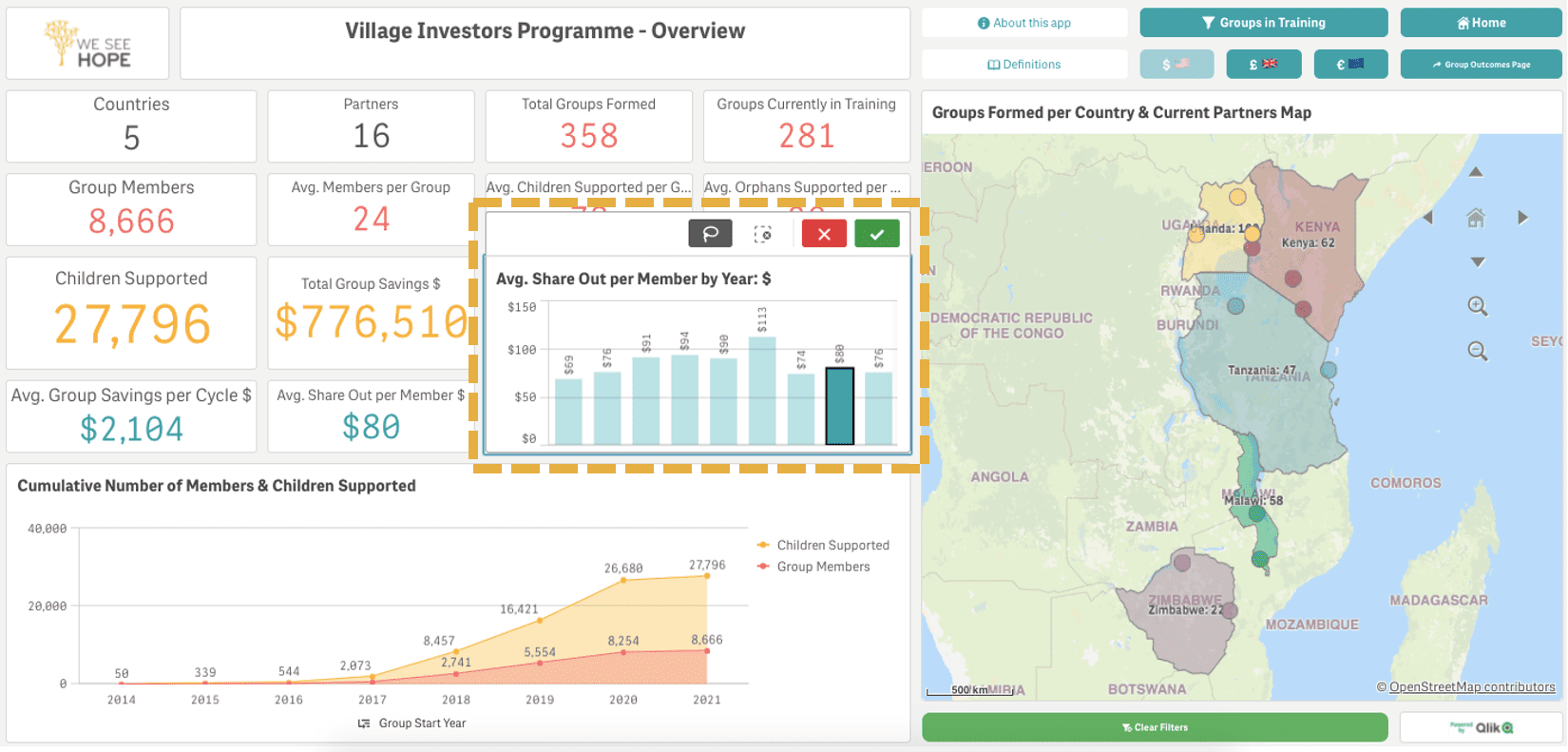Pan the map up with arrow
This screenshot has height=752, width=1568.
1476,172
